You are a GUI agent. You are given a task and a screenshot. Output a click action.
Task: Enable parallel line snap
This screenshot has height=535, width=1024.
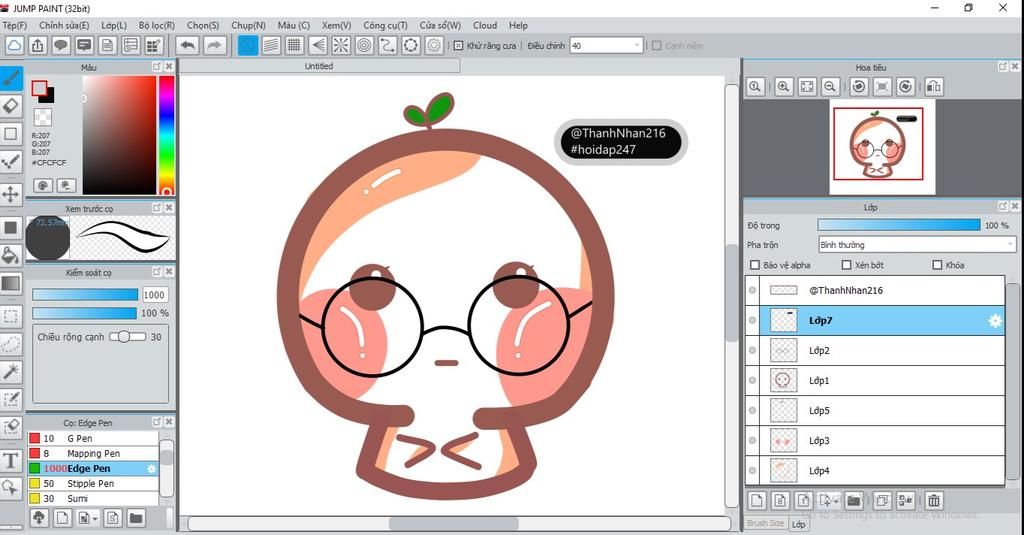coord(271,46)
